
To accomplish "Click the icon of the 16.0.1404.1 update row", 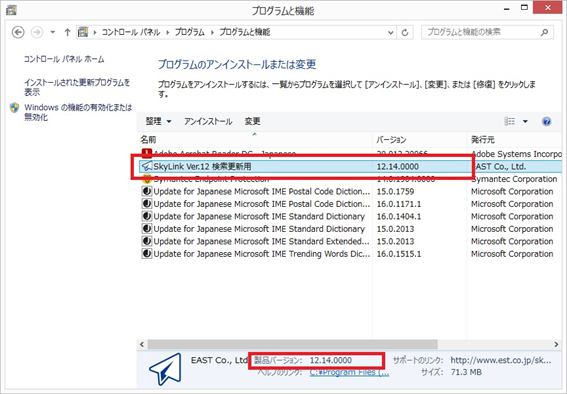I will coord(146,217).
